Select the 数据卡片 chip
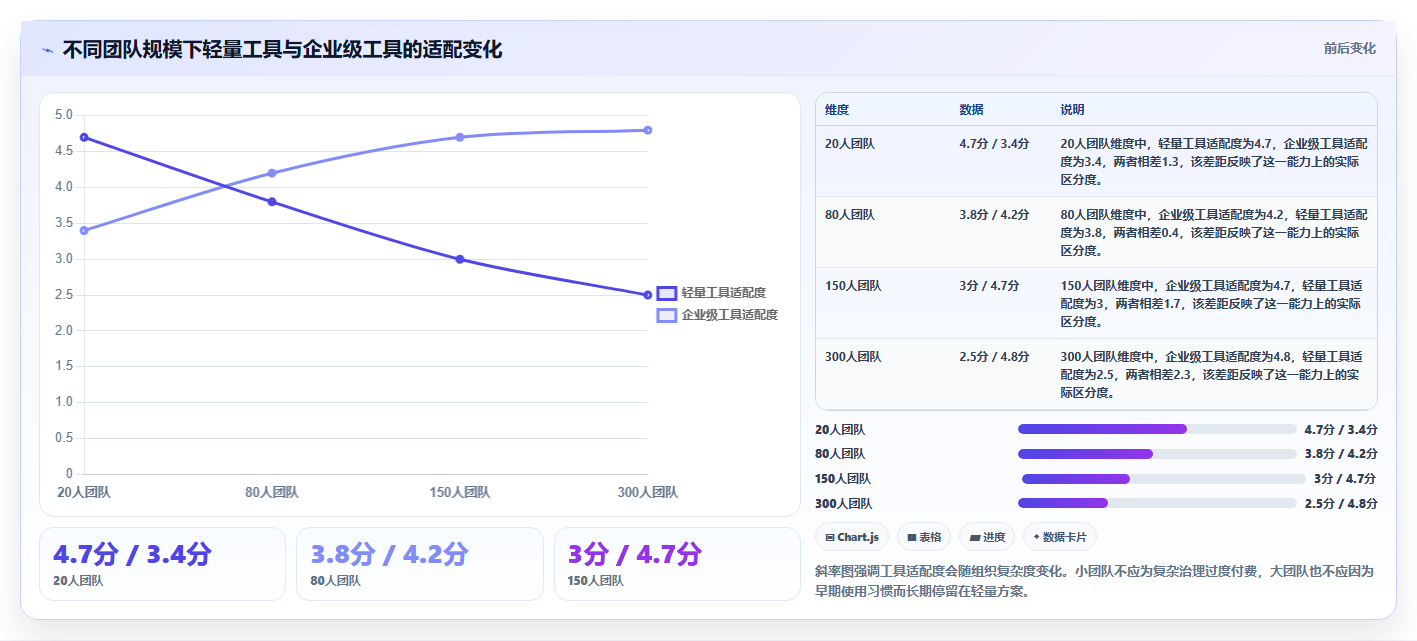This screenshot has height=641, width=1417. [x=1060, y=537]
